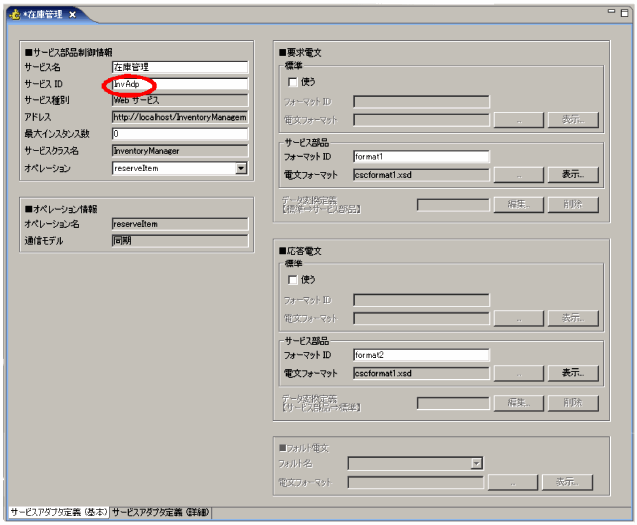
Task: Click the ■オペレーション情報 heading
Action: click(61, 209)
